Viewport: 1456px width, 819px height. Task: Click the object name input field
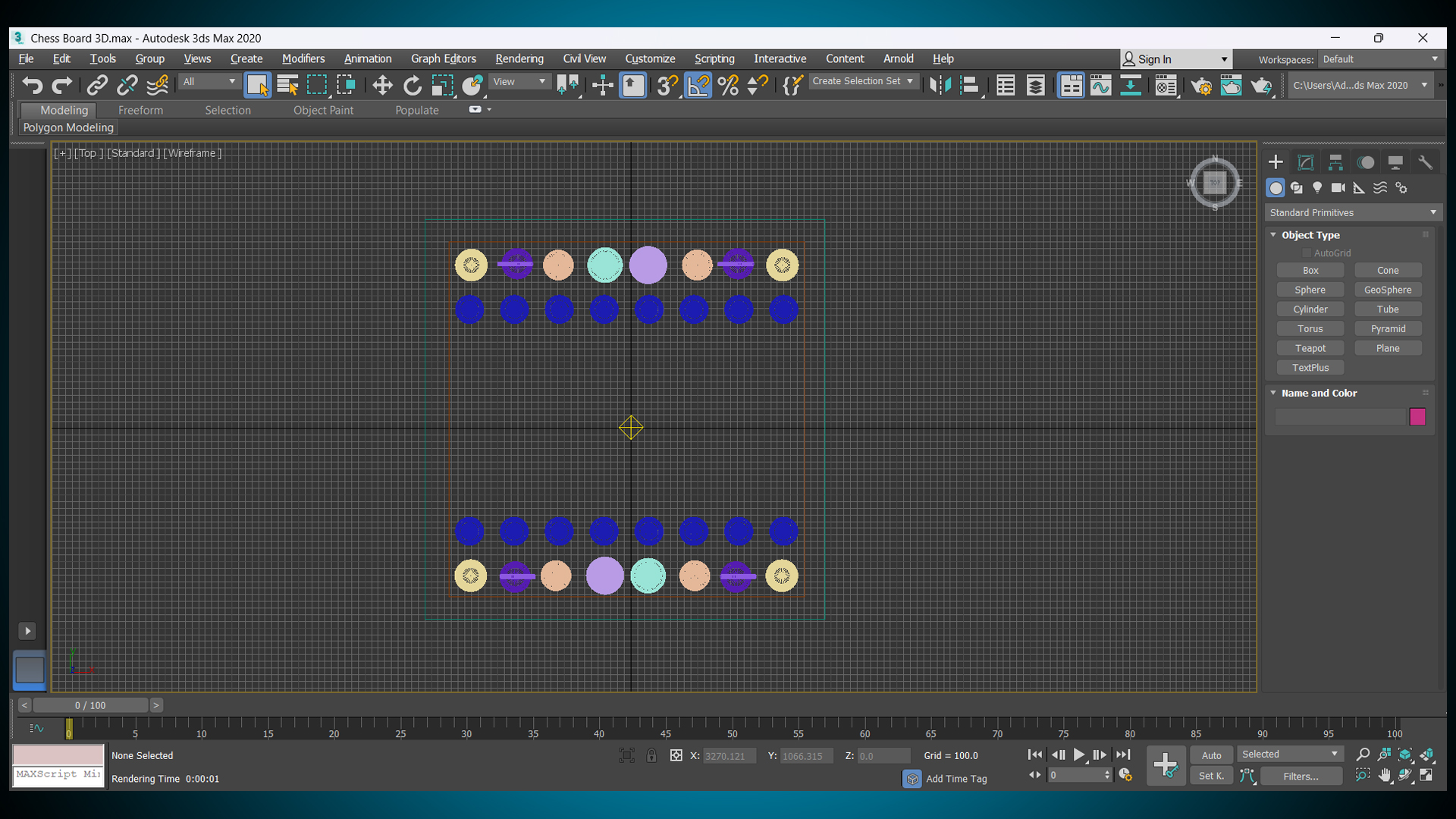click(1340, 416)
